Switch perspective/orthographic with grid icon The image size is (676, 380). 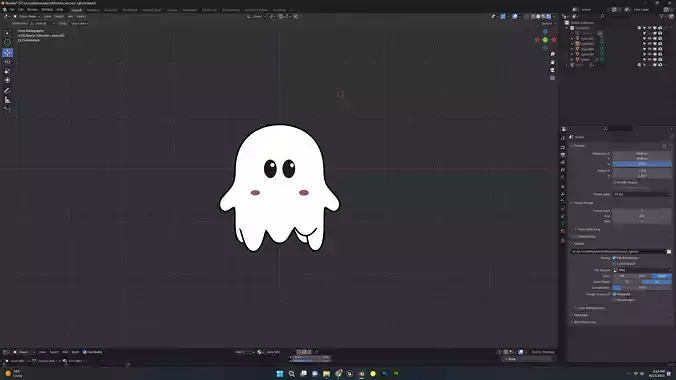tap(552, 78)
